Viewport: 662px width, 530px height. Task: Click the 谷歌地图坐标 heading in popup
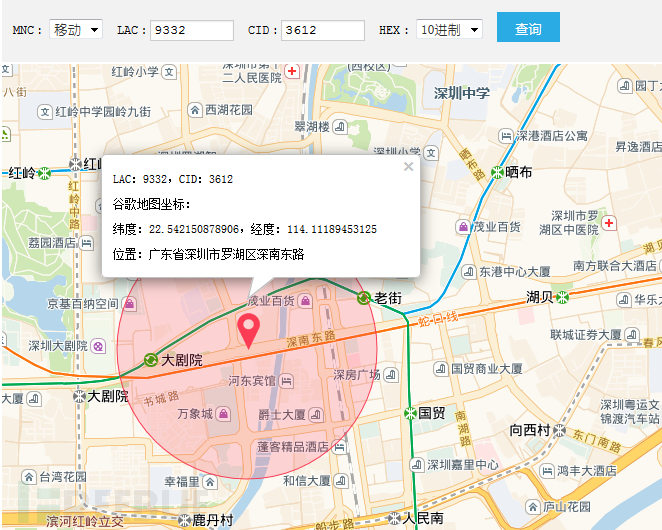152,204
